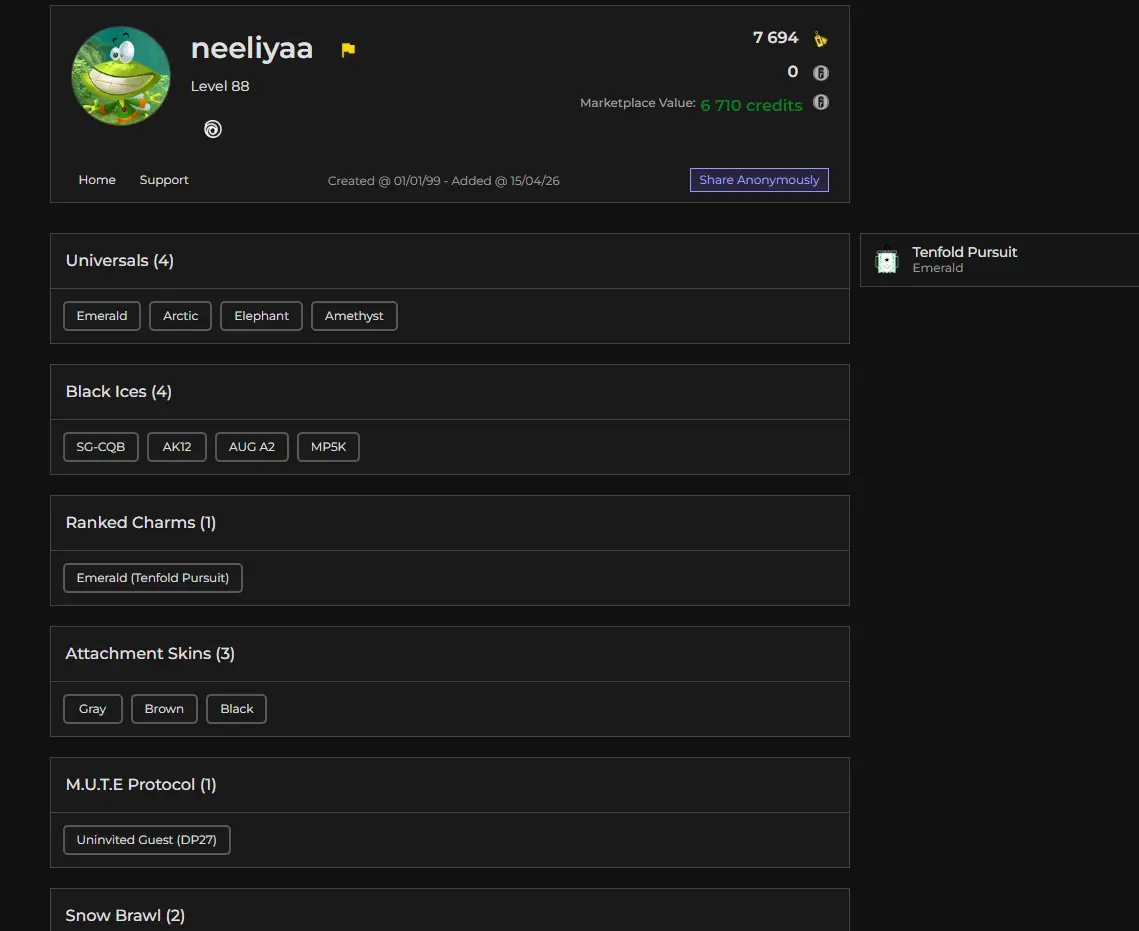Viewport: 1139px width, 931px height.
Task: Click the Black Ices (4) section header
Action: [x=119, y=392]
